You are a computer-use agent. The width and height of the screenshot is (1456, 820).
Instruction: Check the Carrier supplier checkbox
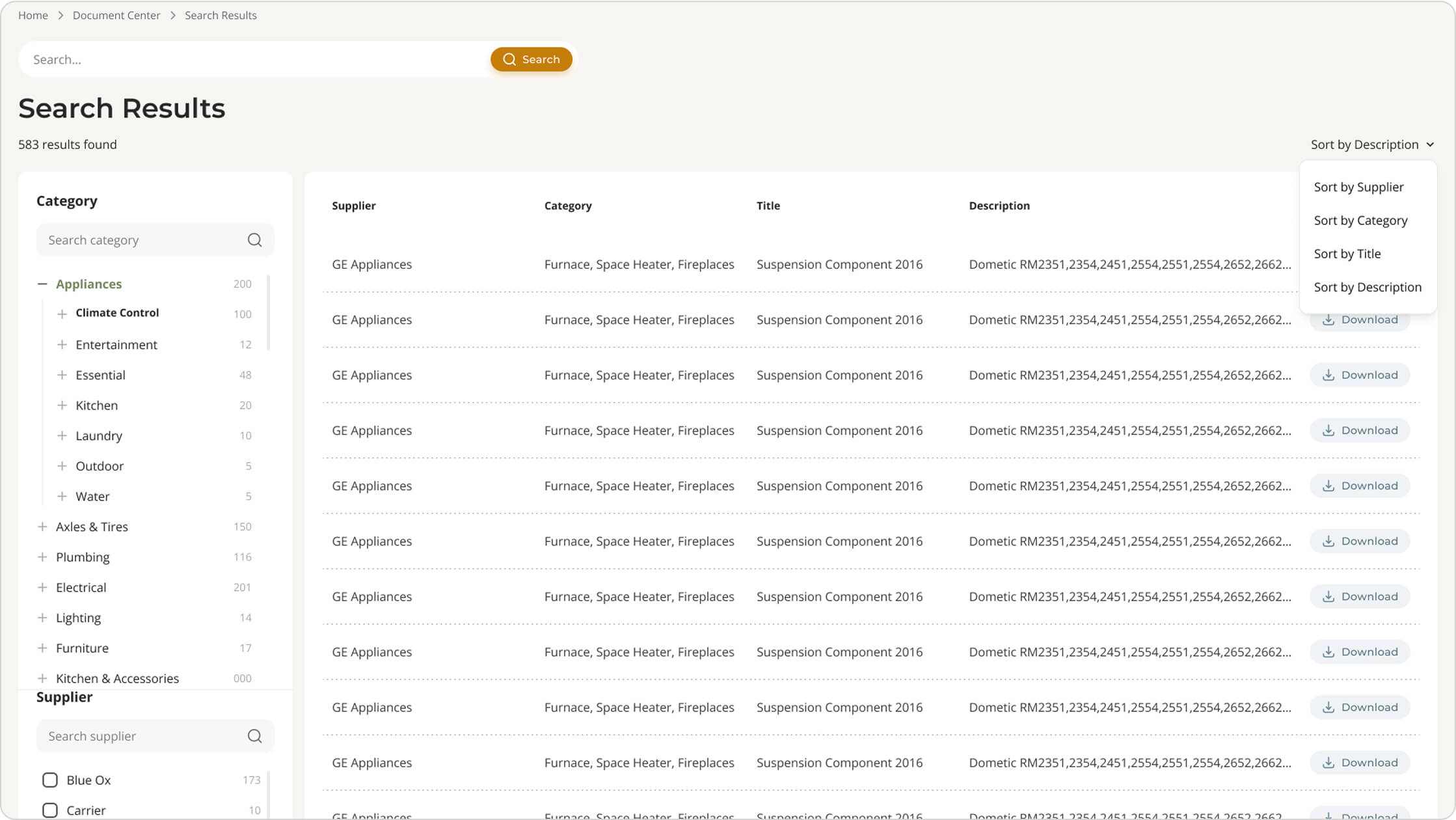coord(50,810)
